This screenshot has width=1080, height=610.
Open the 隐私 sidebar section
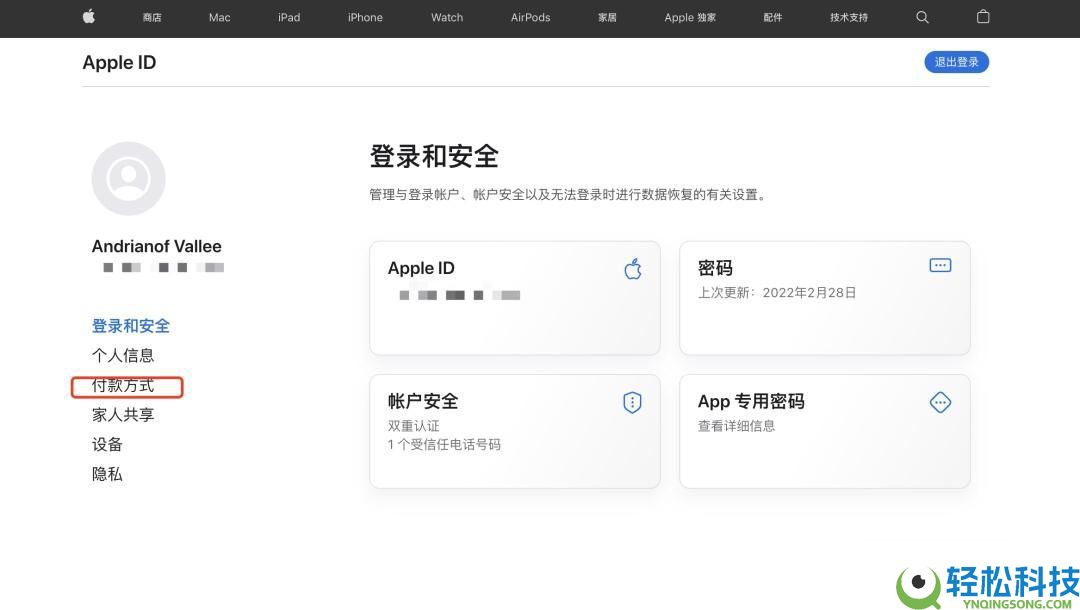click(x=107, y=473)
